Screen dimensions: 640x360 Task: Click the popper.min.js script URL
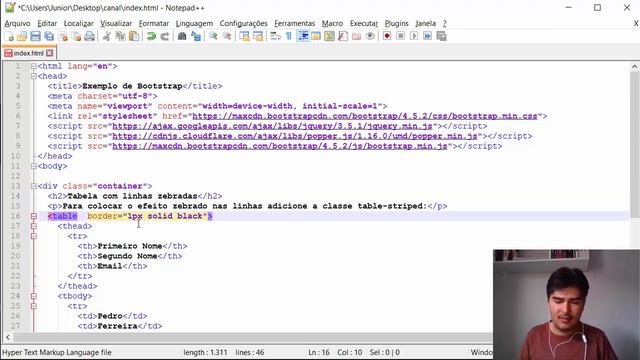[295, 136]
